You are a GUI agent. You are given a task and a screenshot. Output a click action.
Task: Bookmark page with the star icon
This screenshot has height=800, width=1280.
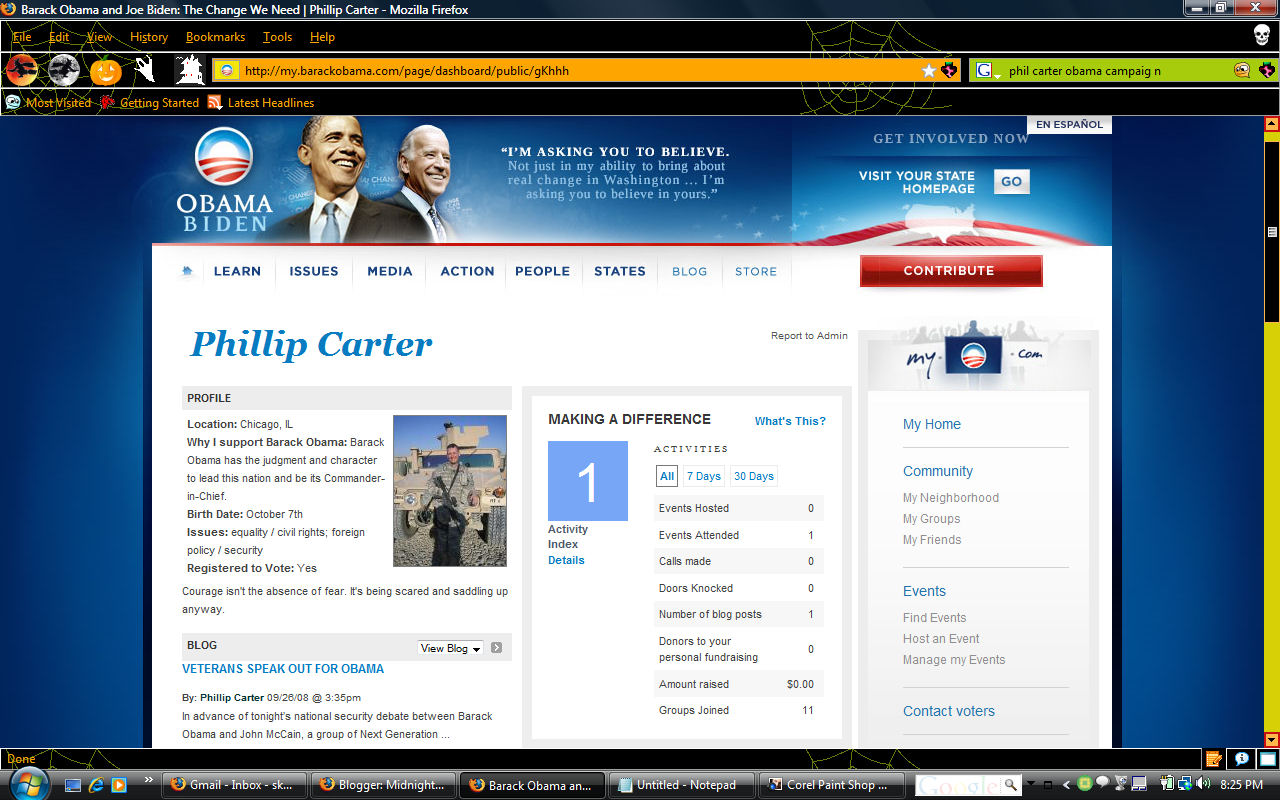click(x=929, y=71)
